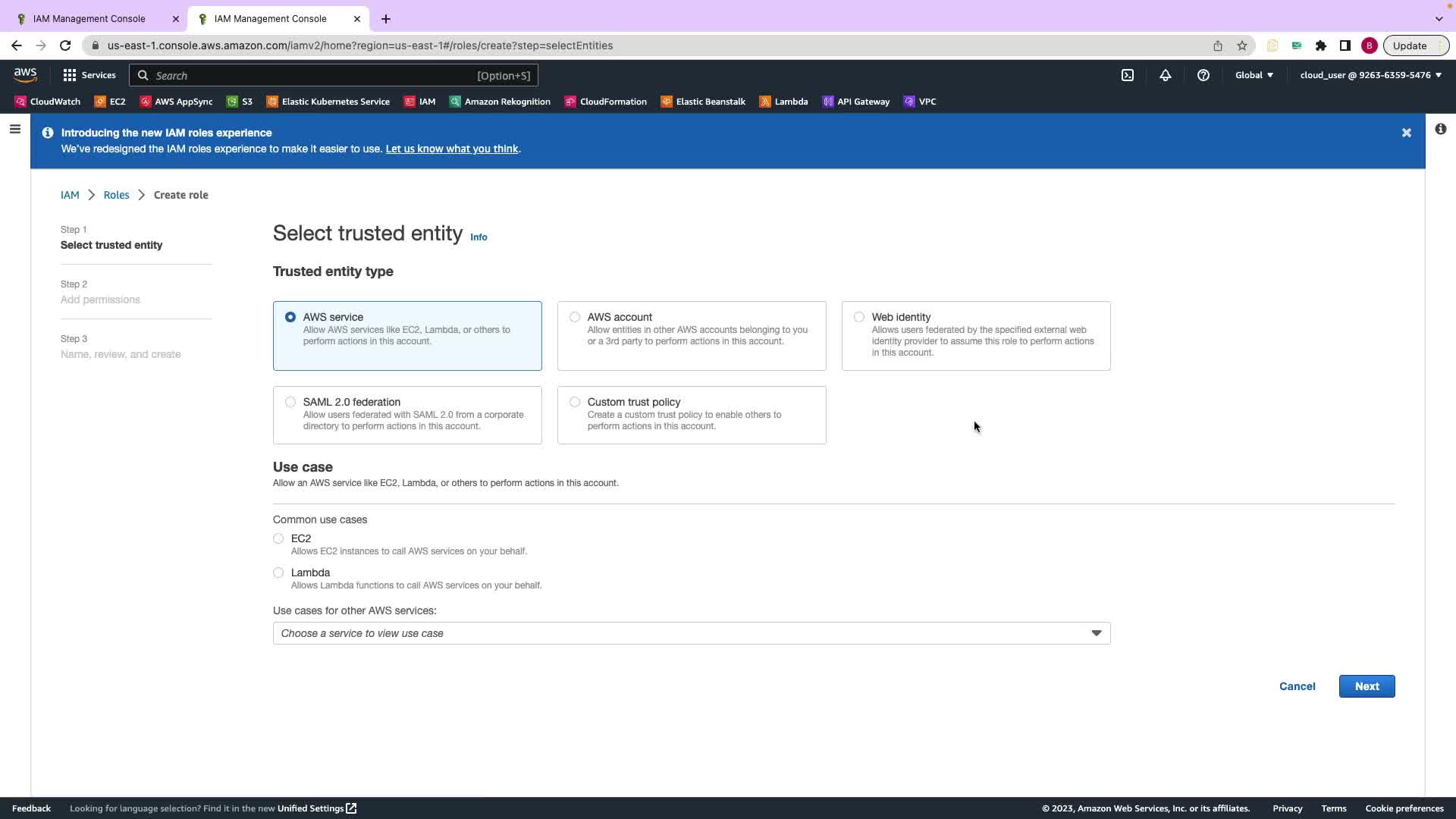Select the AWS account trusted entity
Viewport: 1456px width, 819px height.
click(575, 317)
